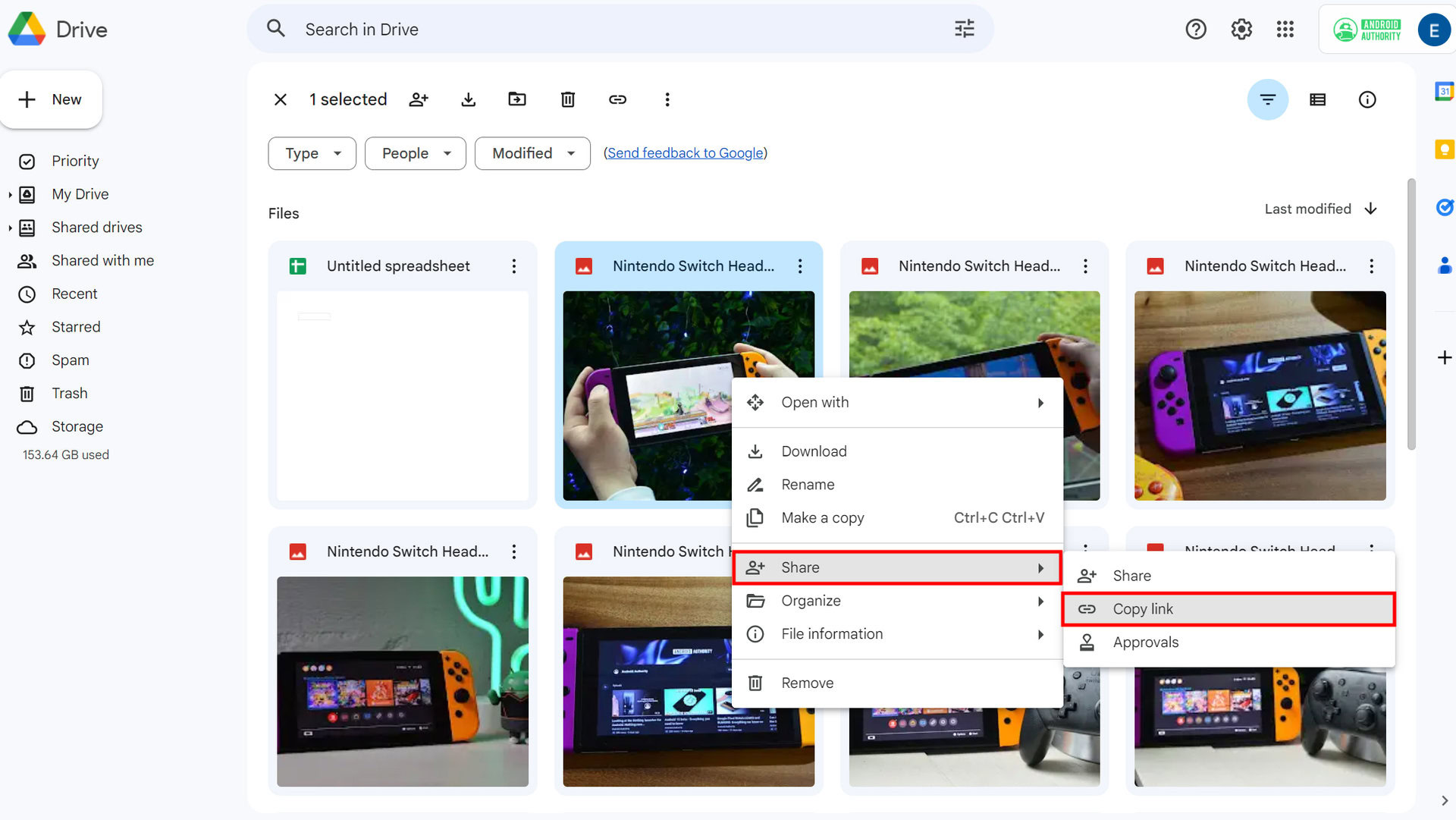Clear the selection with the X icon
This screenshot has width=1456, height=820.
tap(281, 99)
